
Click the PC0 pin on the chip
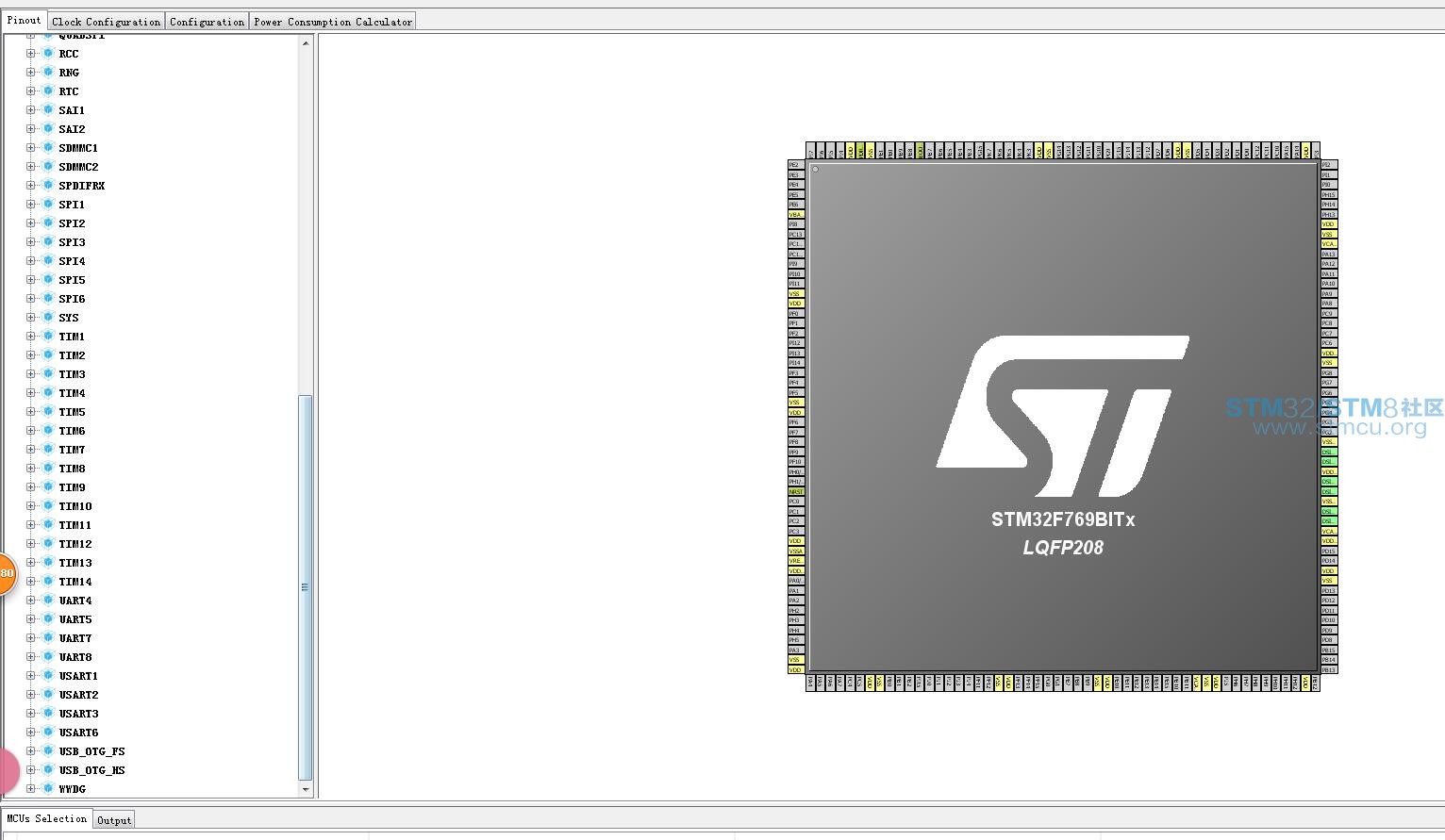point(796,502)
